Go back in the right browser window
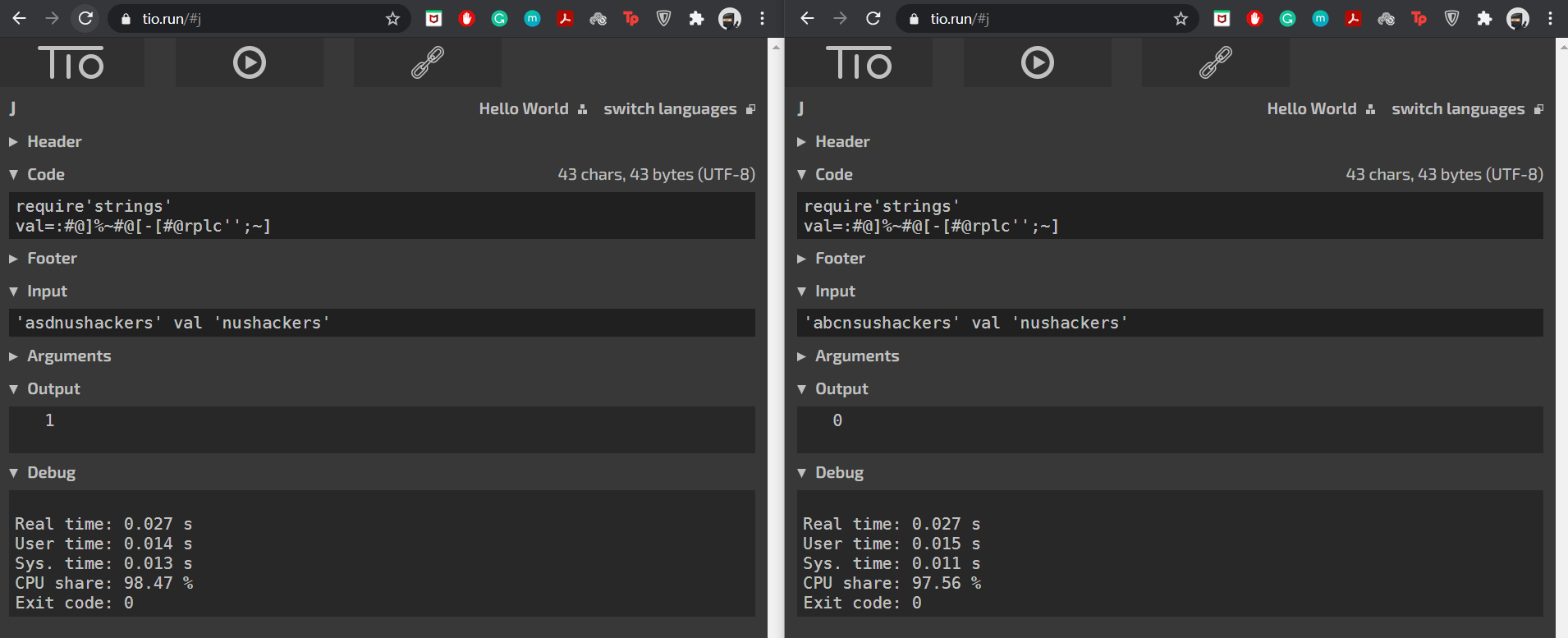 pyautogui.click(x=808, y=18)
